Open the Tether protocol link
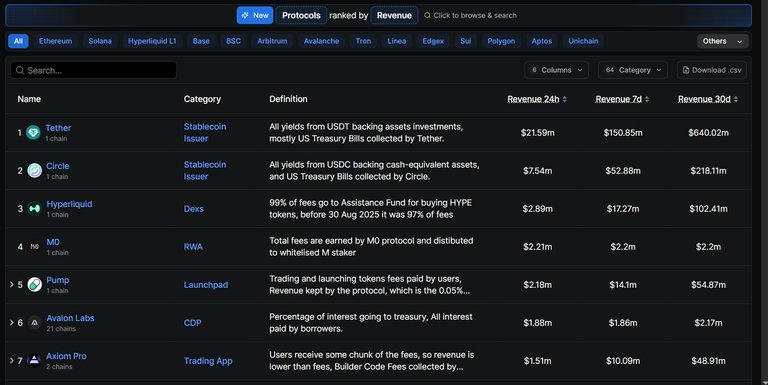The width and height of the screenshot is (768, 385). point(58,128)
